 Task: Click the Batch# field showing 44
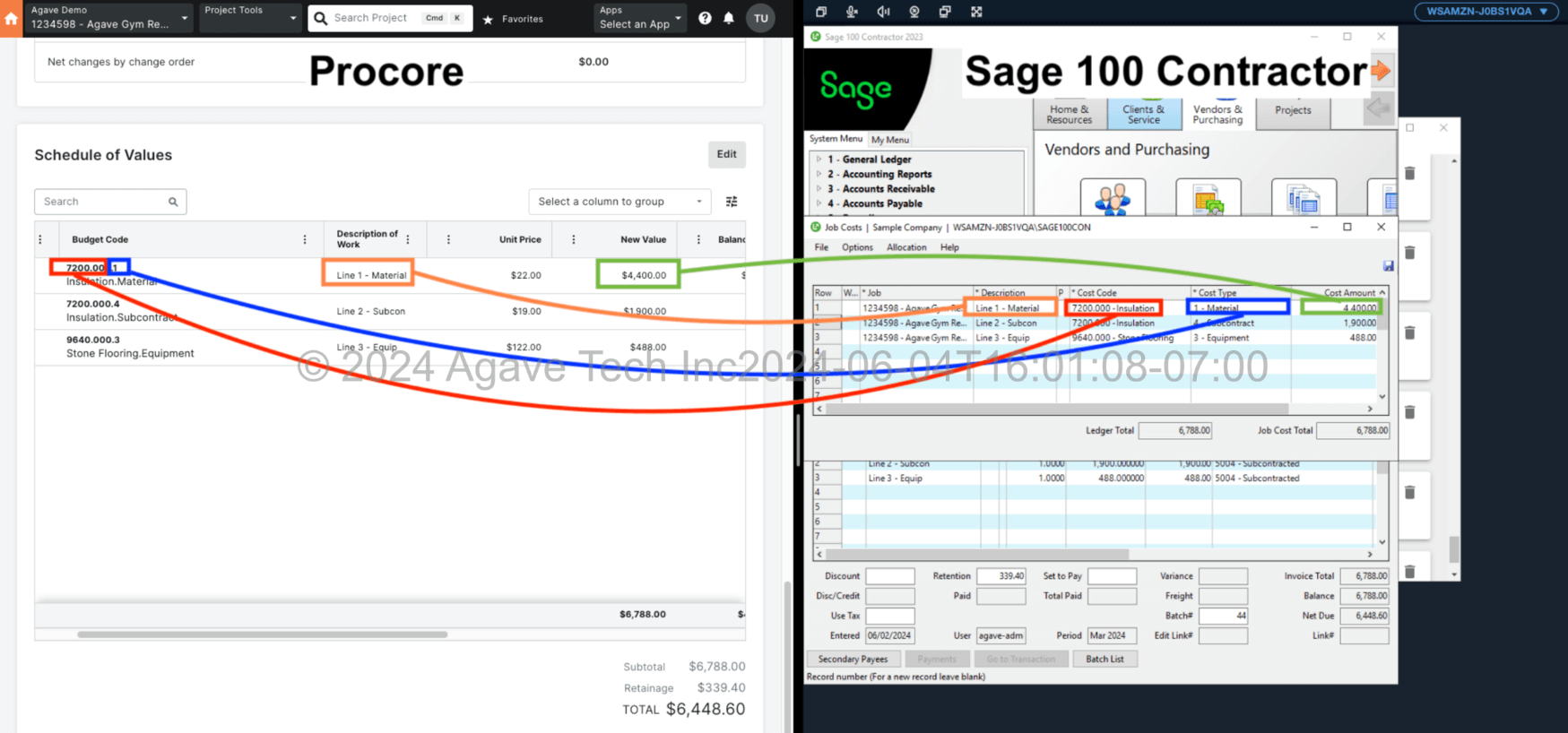pos(1223,616)
